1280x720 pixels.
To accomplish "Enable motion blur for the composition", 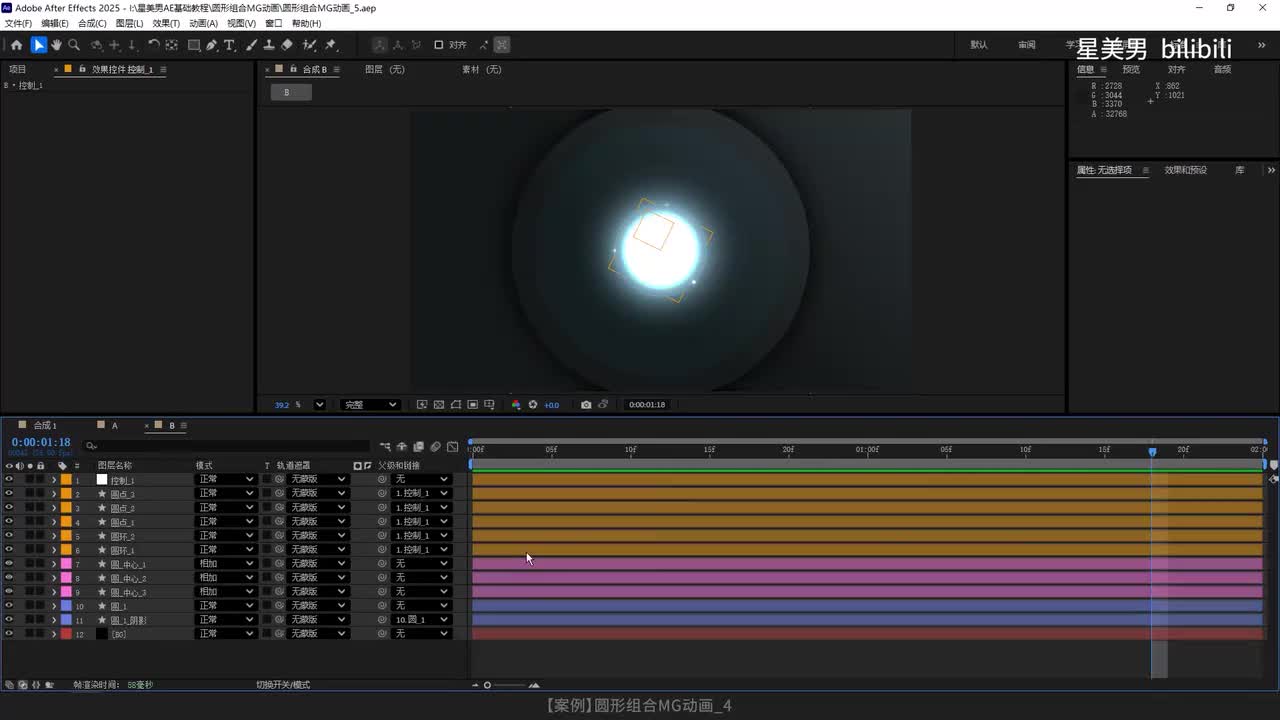I will tap(436, 447).
